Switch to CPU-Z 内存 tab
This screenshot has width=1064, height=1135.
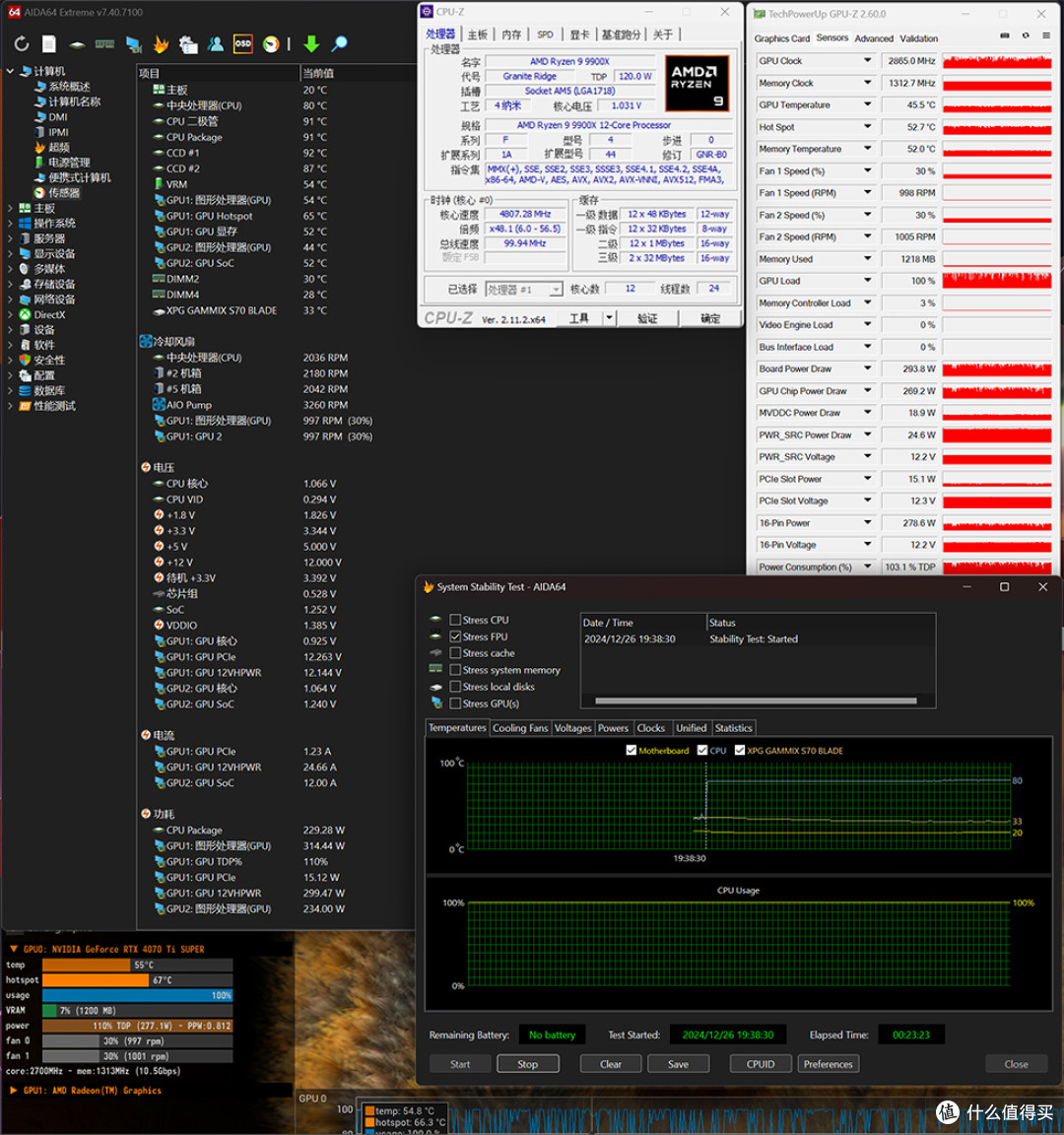[x=511, y=34]
